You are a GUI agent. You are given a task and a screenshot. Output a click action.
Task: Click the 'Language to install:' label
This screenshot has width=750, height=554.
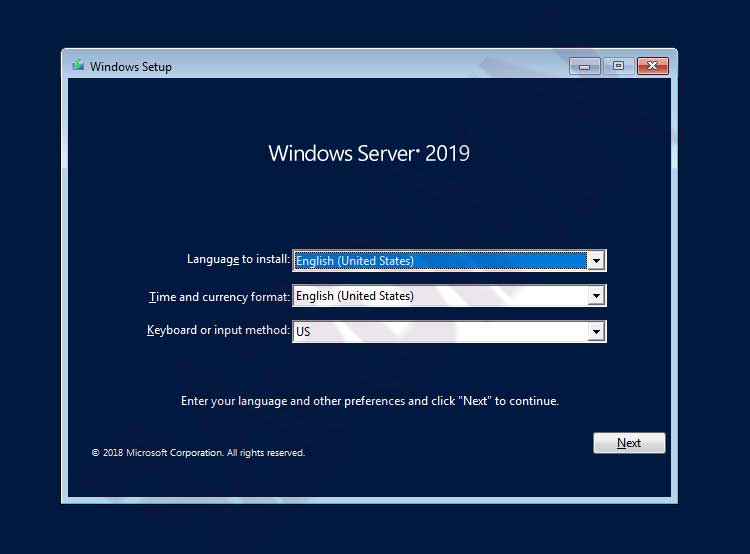(238, 259)
